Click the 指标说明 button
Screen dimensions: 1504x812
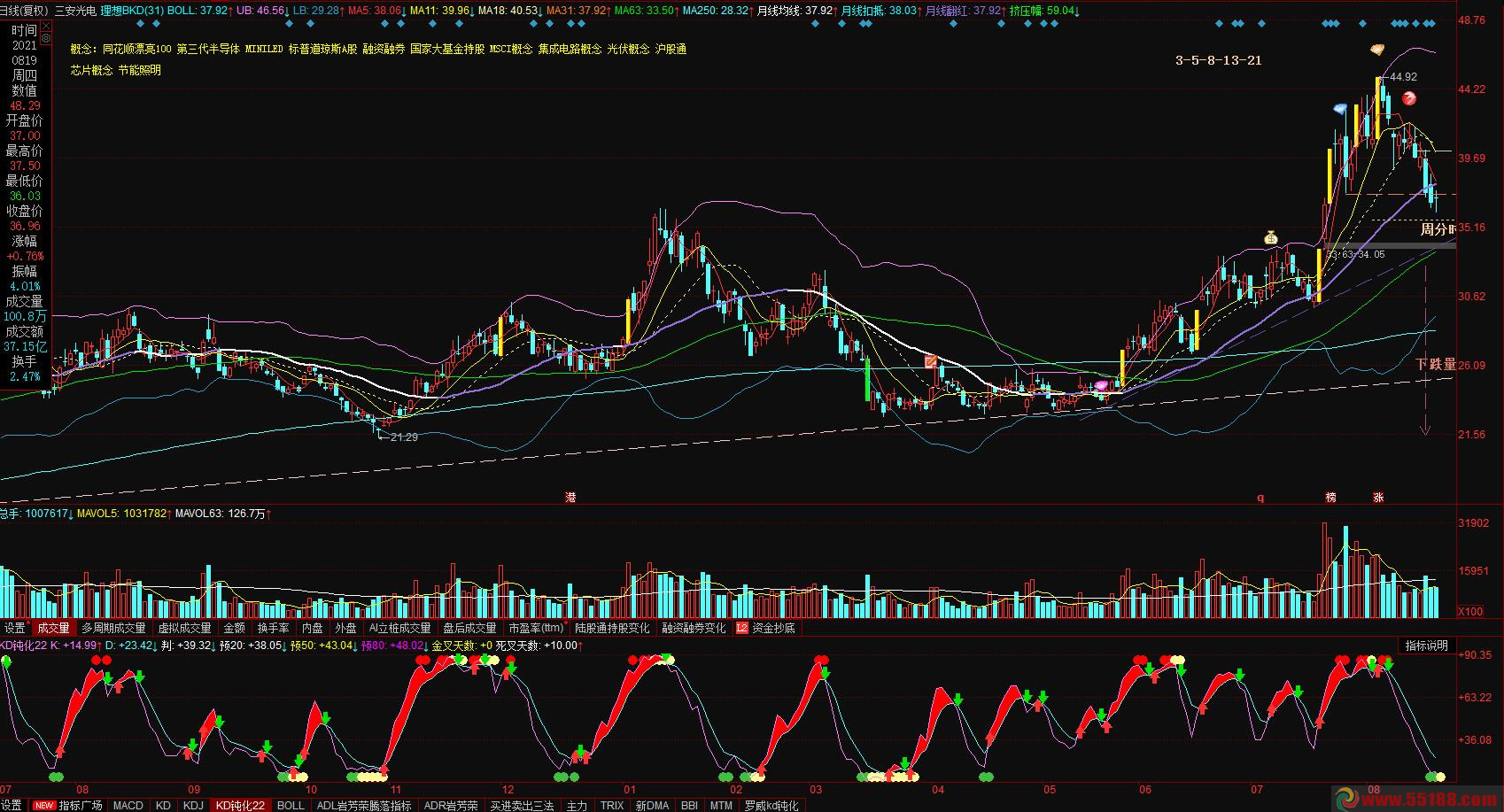[x=1426, y=646]
